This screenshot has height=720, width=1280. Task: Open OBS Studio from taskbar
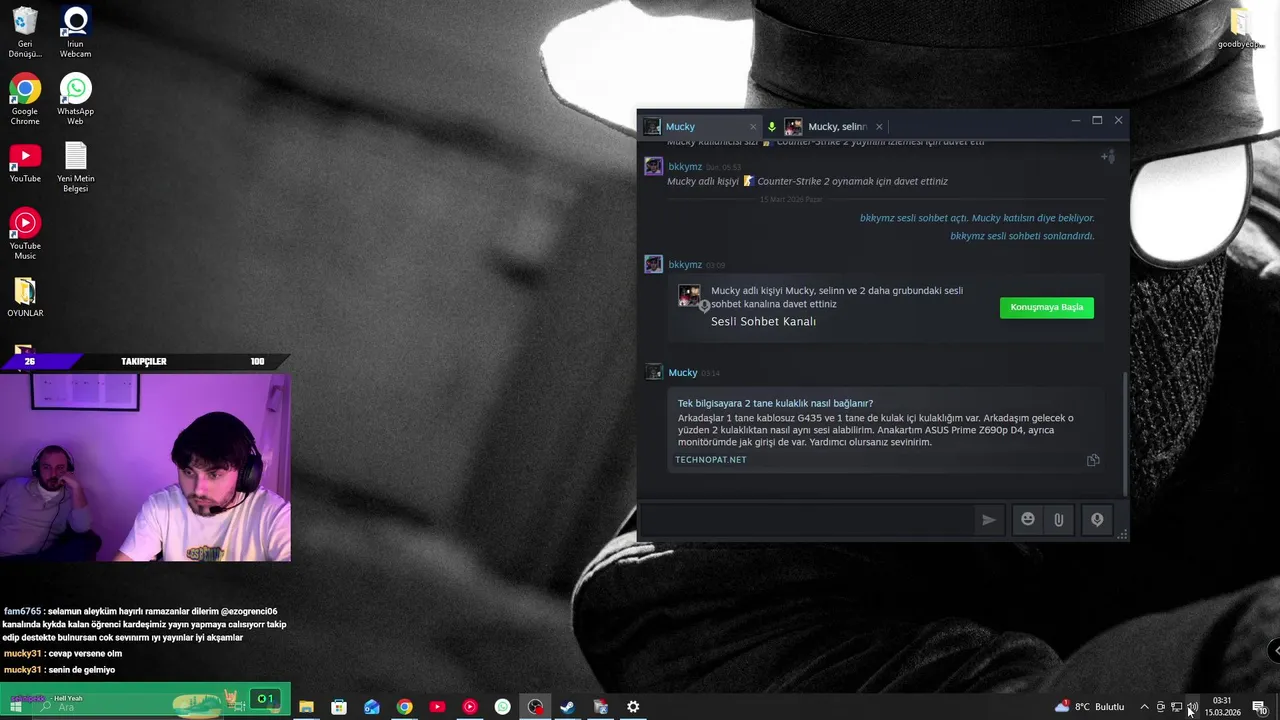tap(535, 707)
